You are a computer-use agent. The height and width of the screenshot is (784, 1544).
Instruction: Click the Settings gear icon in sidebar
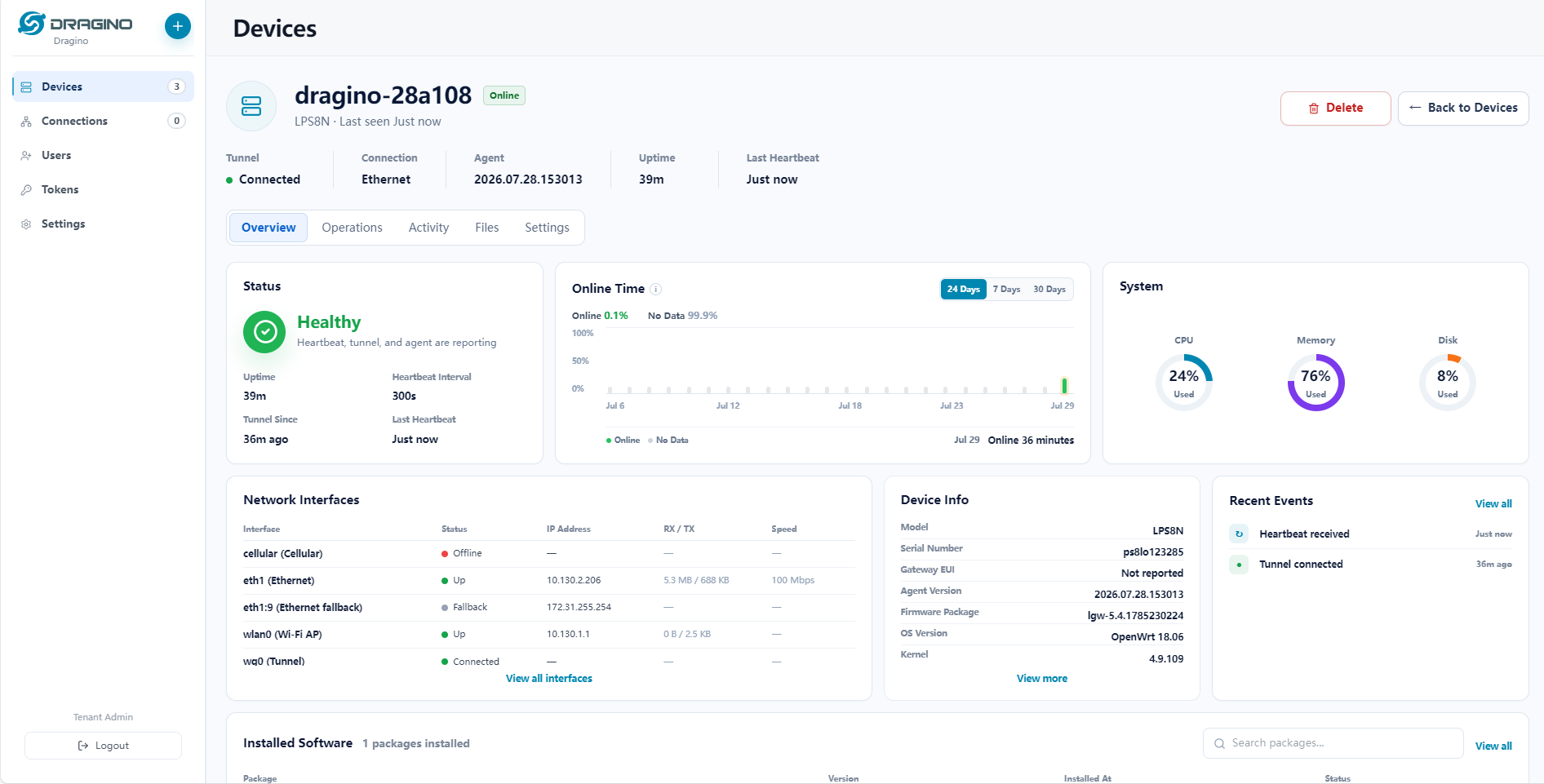26,224
